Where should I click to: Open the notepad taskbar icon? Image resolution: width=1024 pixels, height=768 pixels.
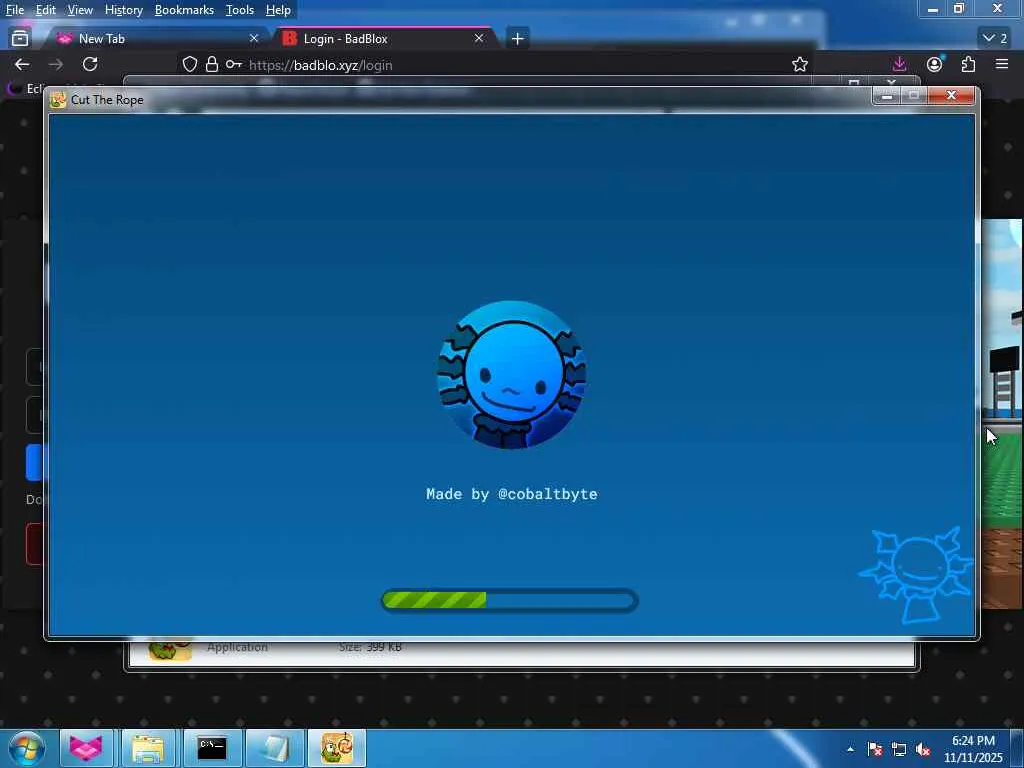[275, 748]
